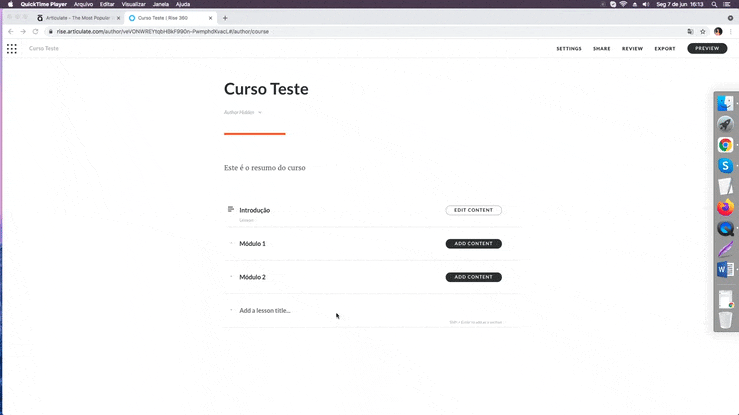
Task: Click Add Content for Módulo 2
Action: pyautogui.click(x=473, y=277)
